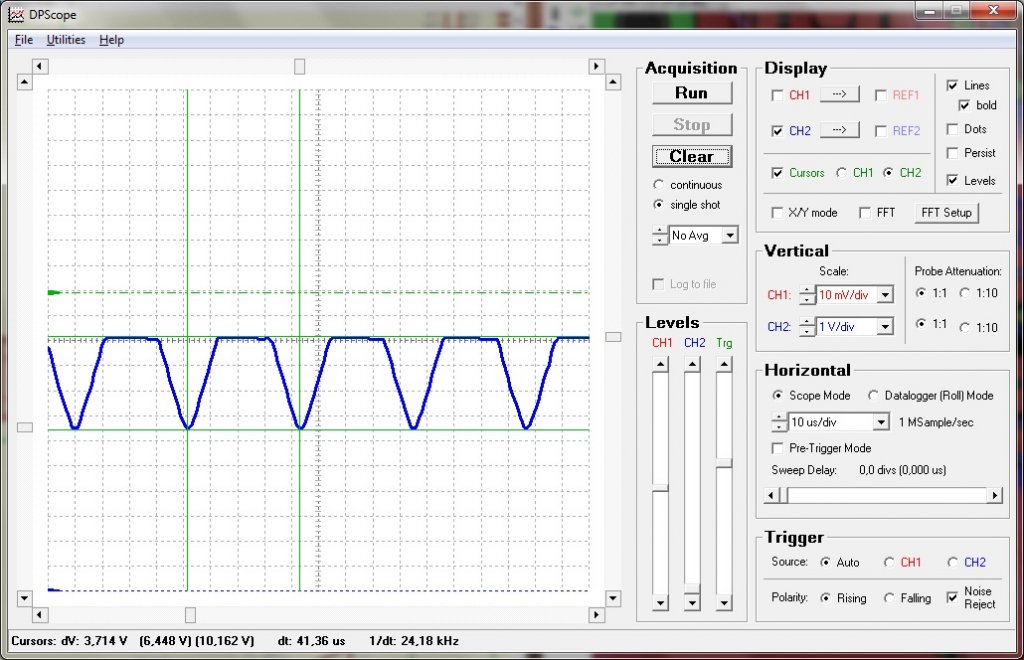The image size is (1024, 660).
Task: Open the Help menu
Action: [x=112, y=40]
